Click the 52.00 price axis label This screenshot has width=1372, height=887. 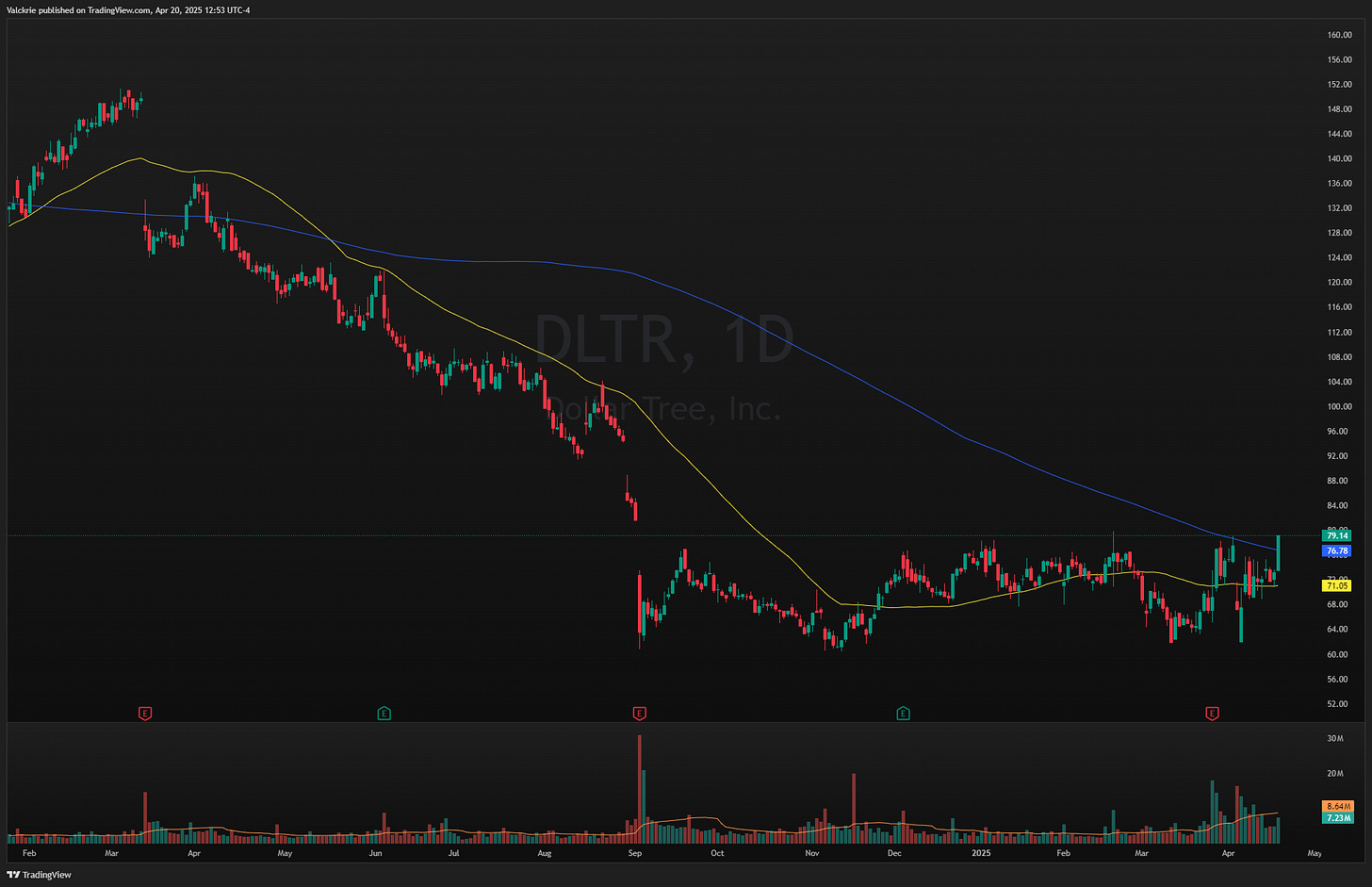tap(1339, 703)
